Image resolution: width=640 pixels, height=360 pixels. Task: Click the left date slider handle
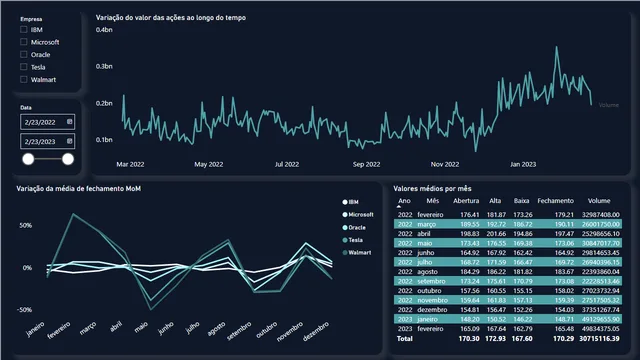(x=28, y=159)
